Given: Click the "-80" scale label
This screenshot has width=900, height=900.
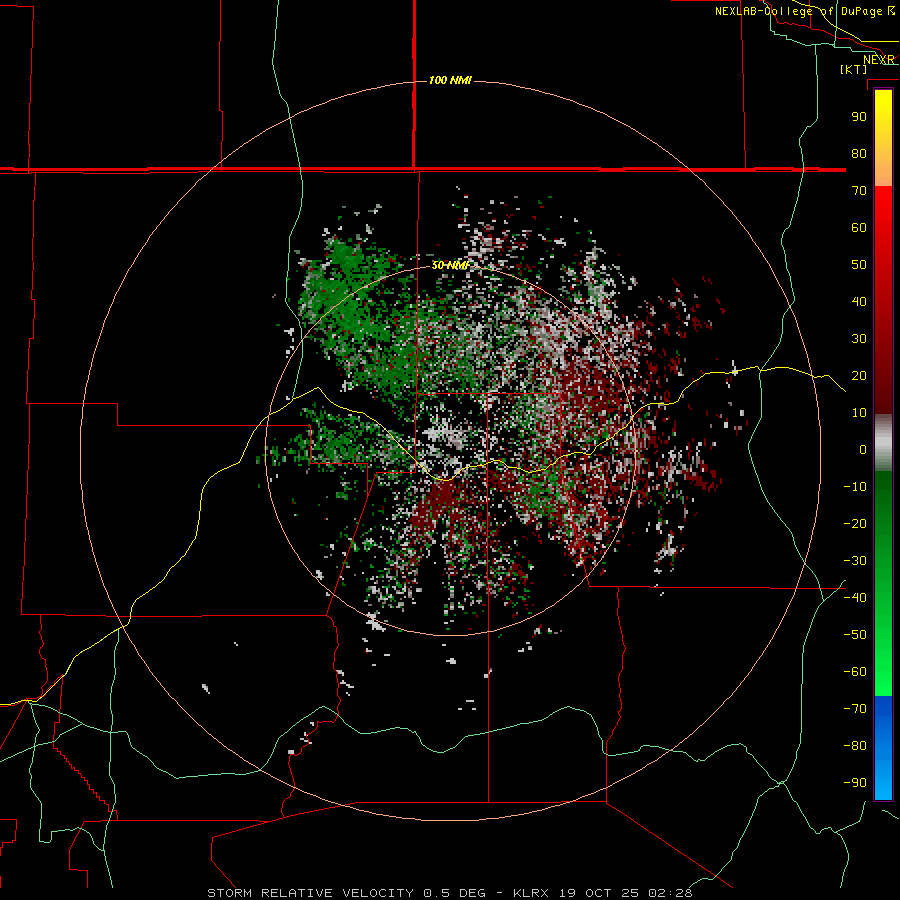Looking at the screenshot, I should click(855, 746).
